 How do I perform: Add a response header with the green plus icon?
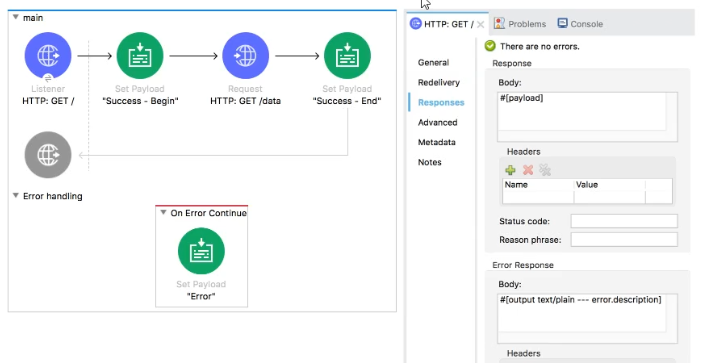point(510,170)
